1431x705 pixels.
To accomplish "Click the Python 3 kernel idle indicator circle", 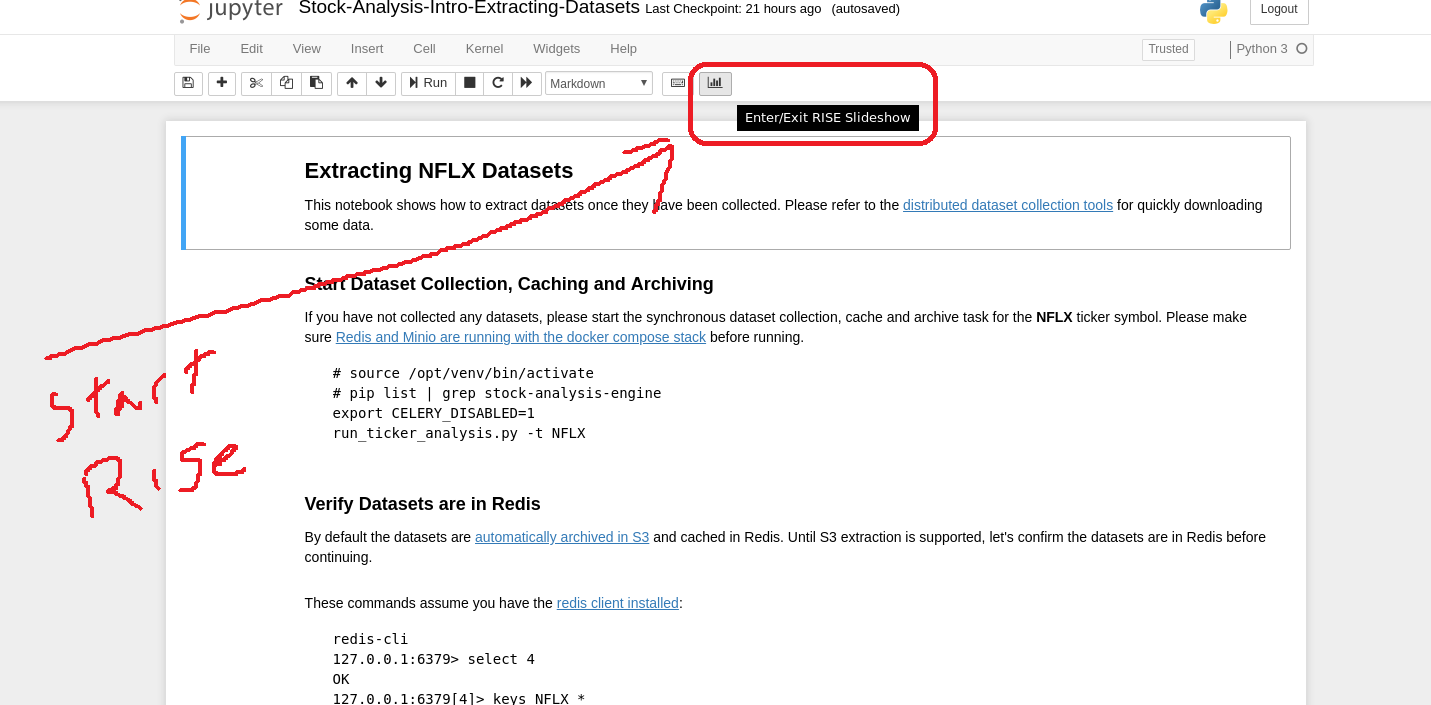I will click(x=1302, y=48).
